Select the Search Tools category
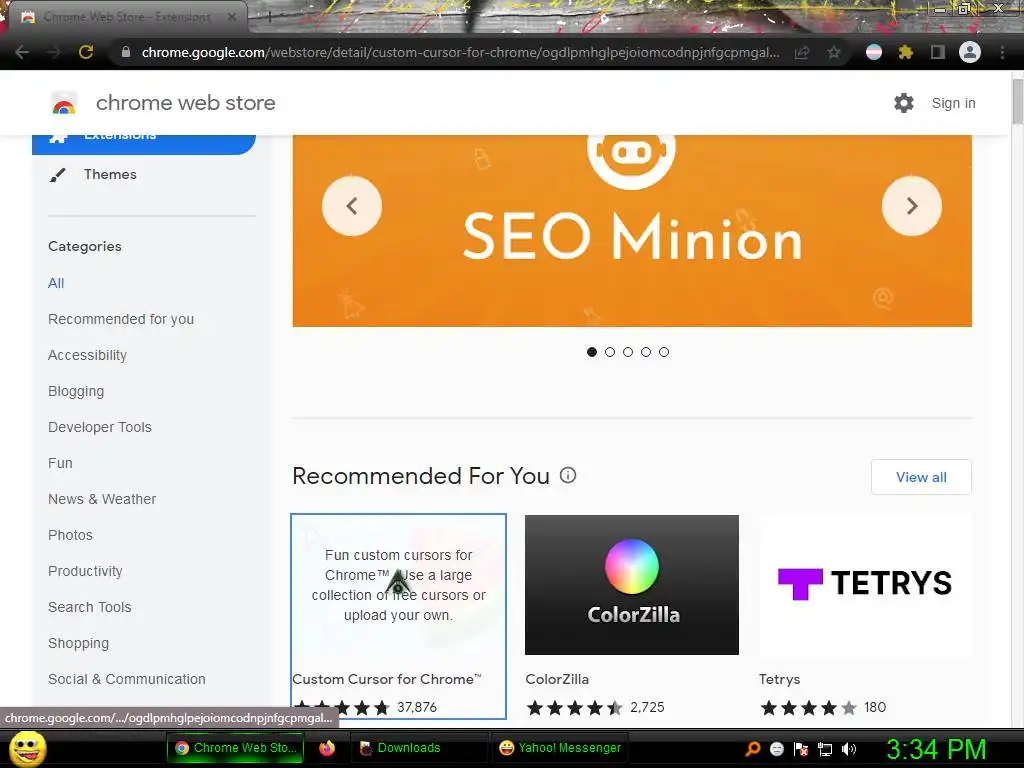The width and height of the screenshot is (1024, 768). [89, 607]
